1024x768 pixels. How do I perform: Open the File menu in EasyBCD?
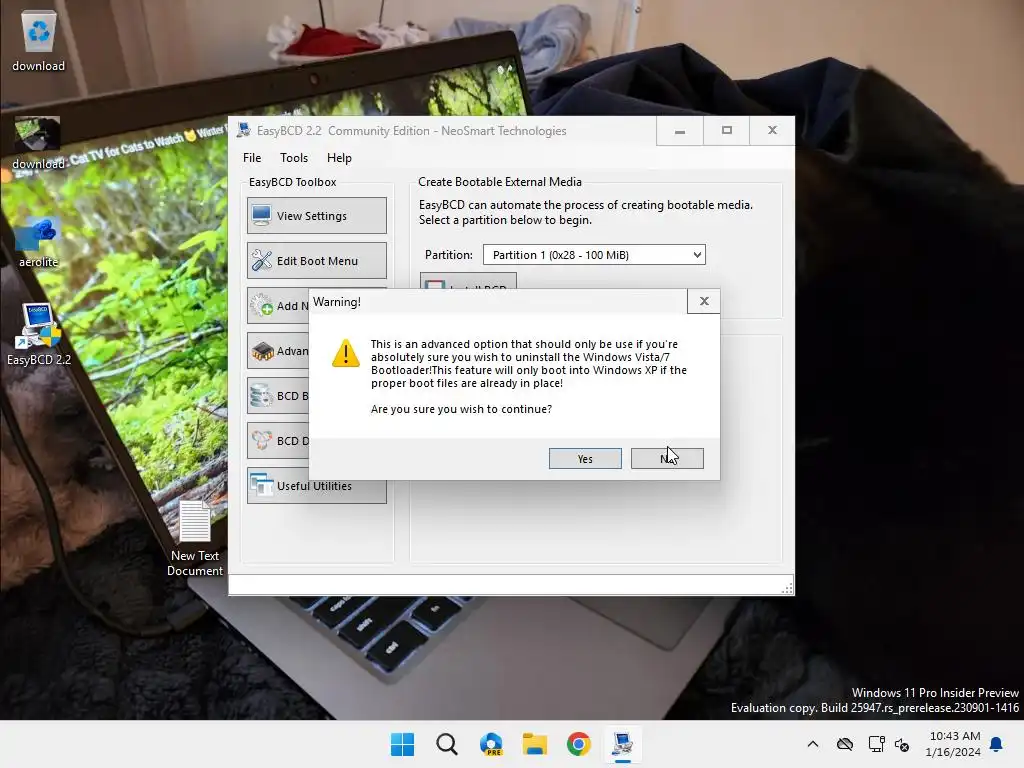(251, 157)
